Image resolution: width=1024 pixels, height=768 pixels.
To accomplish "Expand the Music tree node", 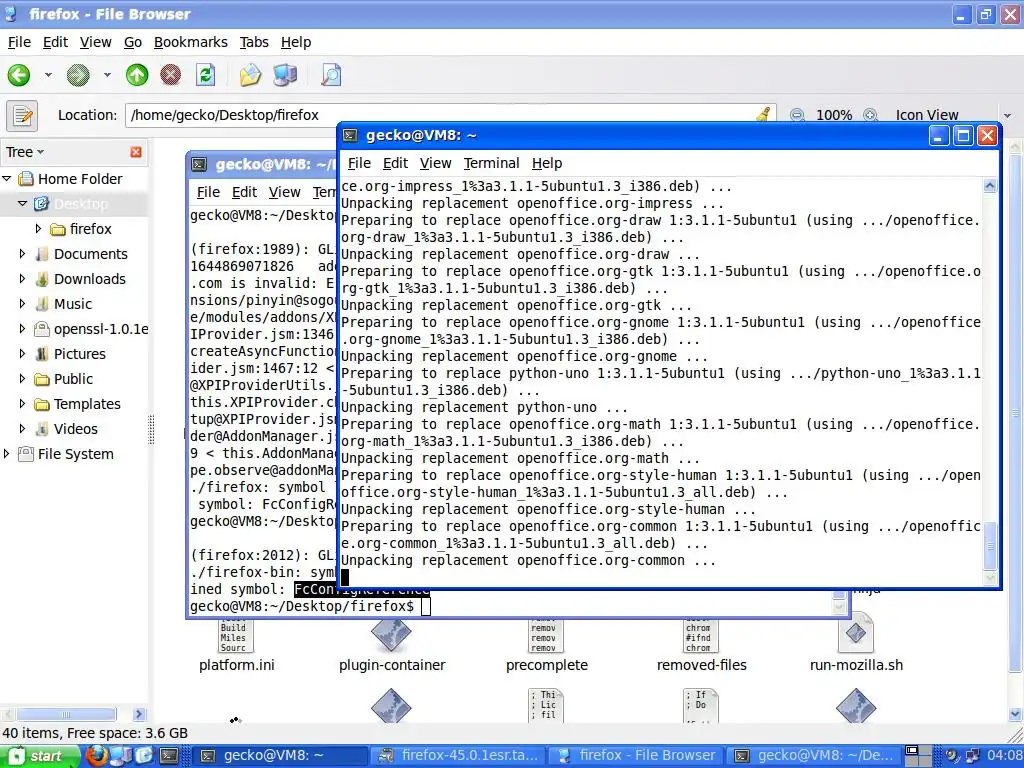I will point(22,304).
